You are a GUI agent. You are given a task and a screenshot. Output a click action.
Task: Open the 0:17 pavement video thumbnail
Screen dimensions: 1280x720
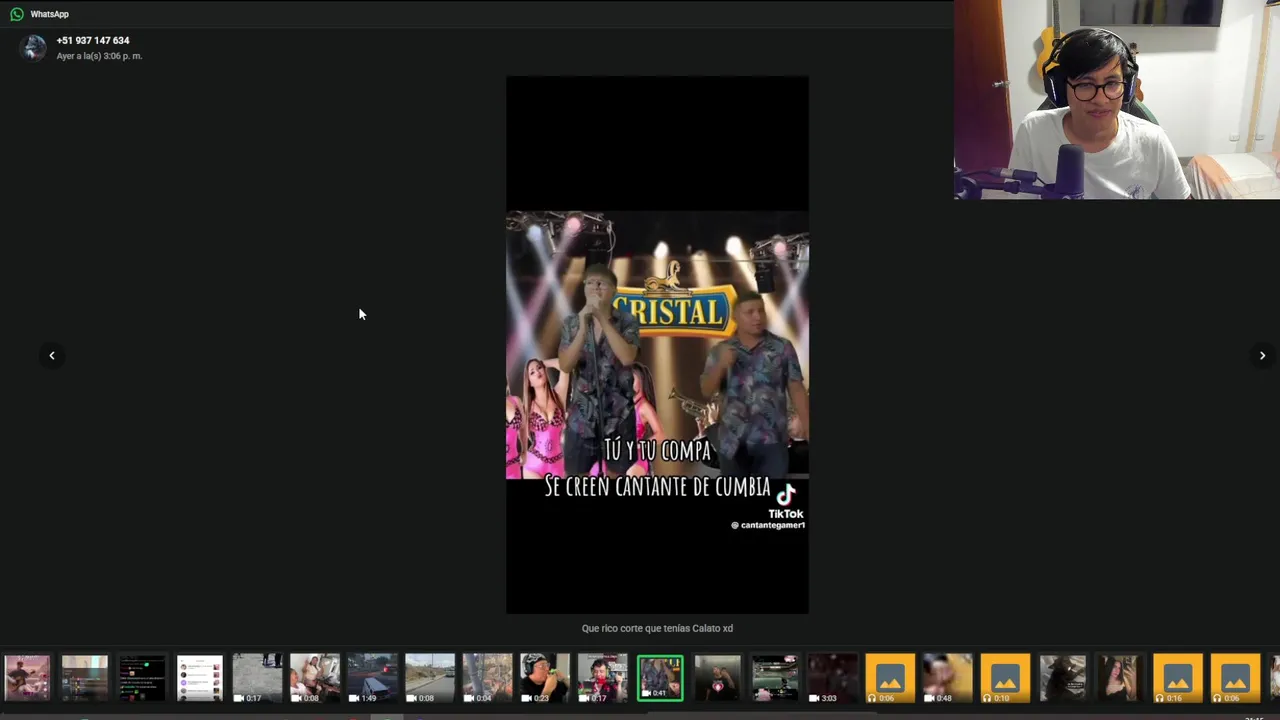click(x=257, y=678)
